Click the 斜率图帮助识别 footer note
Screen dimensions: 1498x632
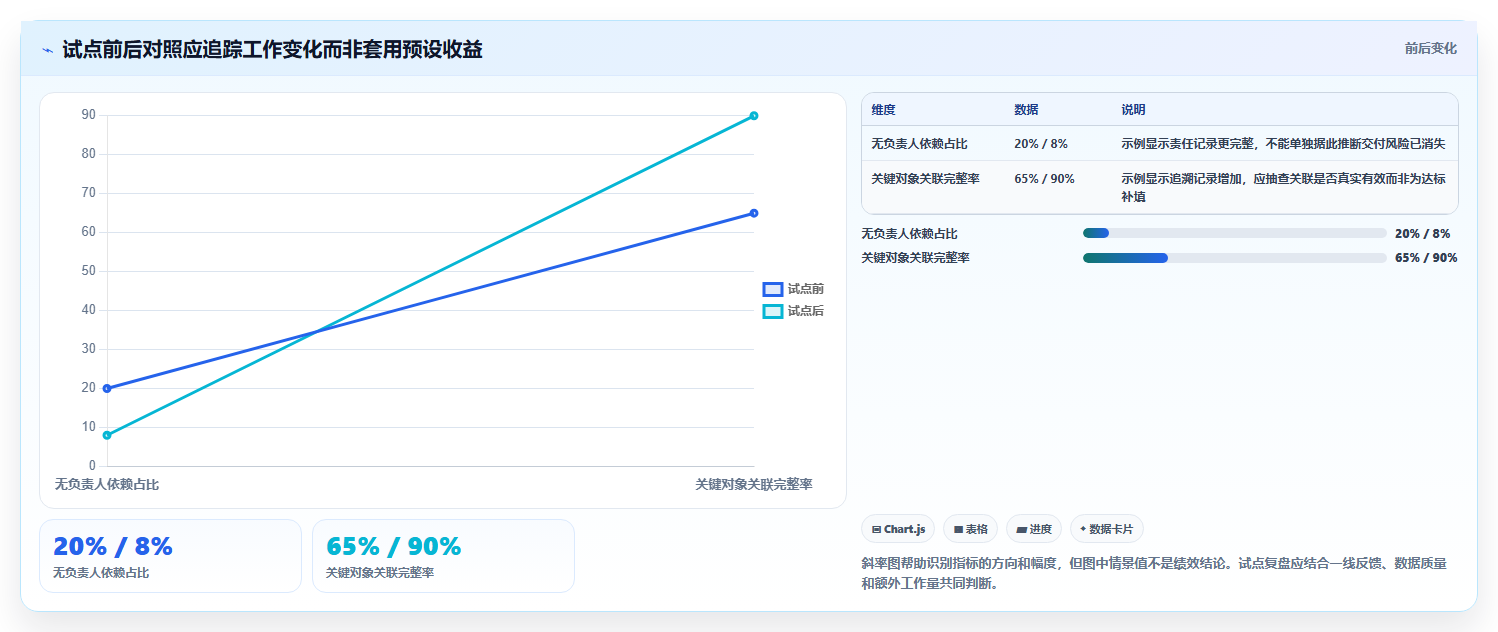coord(1154,574)
